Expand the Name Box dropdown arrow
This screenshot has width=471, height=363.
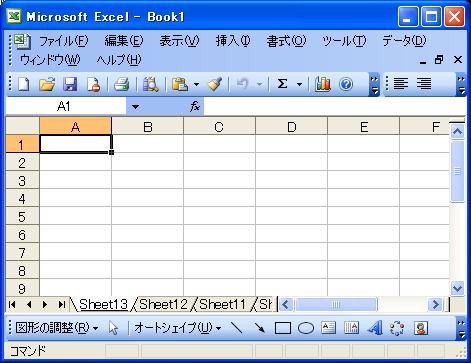pos(135,107)
